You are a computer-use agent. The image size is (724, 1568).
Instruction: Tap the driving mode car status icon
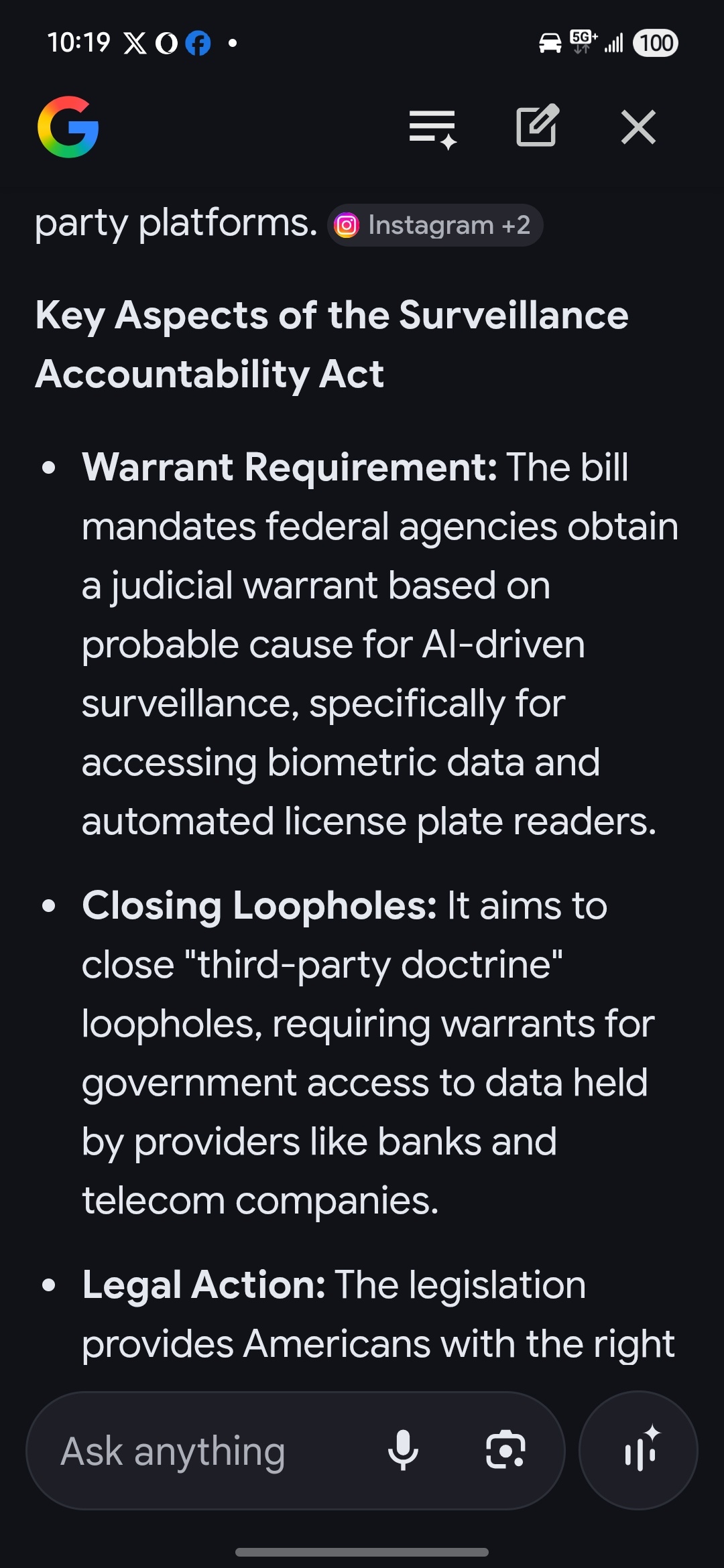point(550,44)
